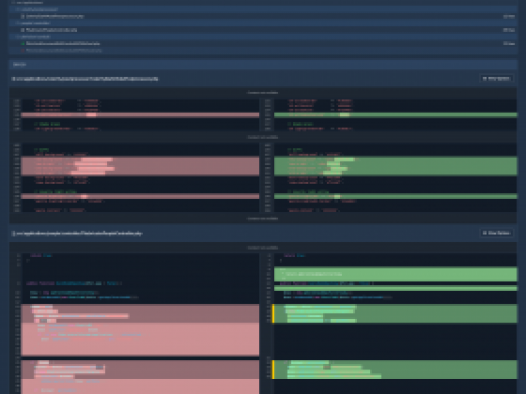Image resolution: width=526 pixels, height=394 pixels.
Task: Click the file icon of the first tree file entry
Action: (x=23, y=16)
